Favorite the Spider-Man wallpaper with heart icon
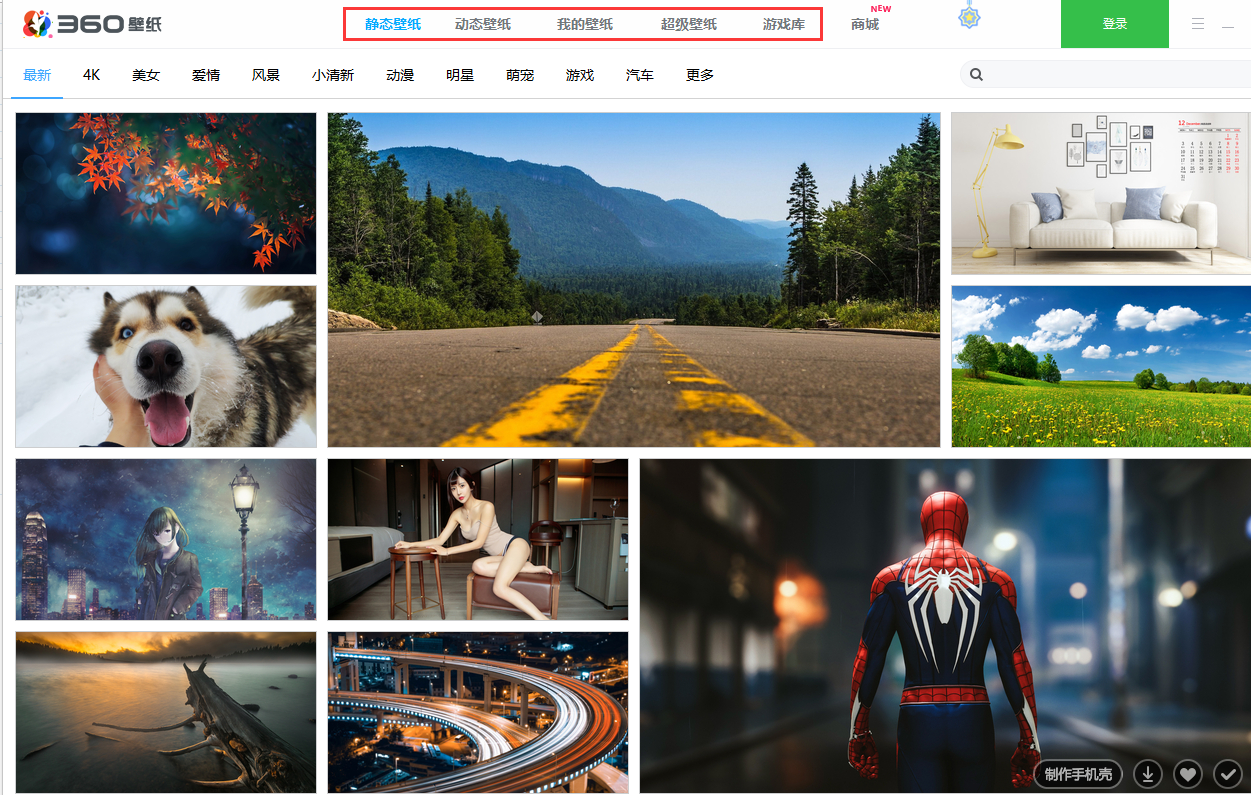 1187,773
